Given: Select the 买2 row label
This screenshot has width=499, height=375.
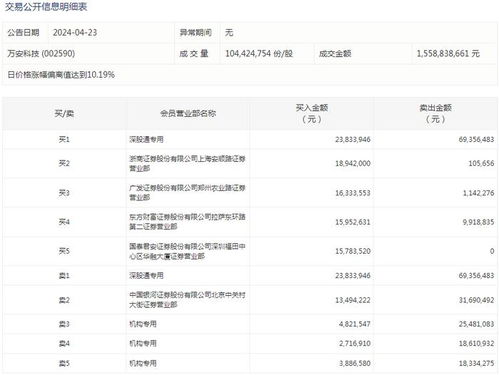Looking at the screenshot, I should 64,163.
